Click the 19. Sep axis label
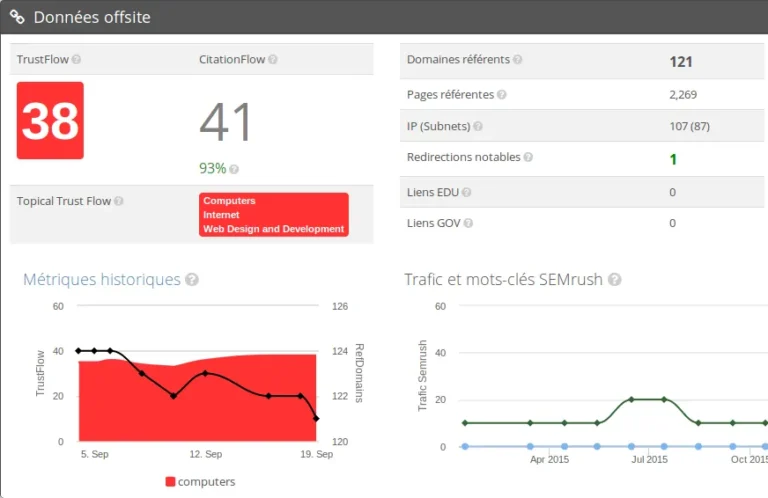768x498 pixels. point(316,454)
